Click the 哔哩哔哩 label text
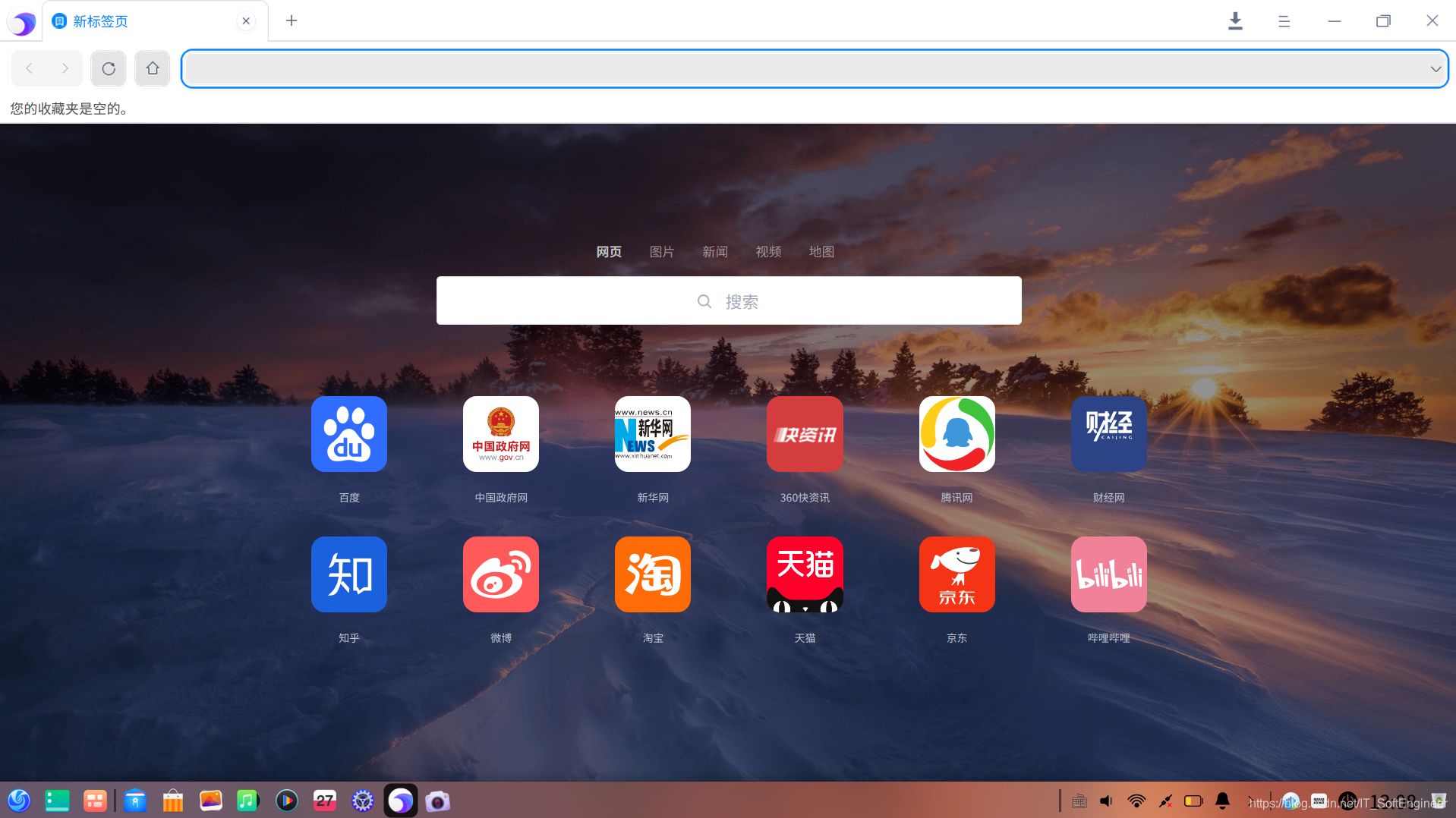Screen dimensions: 1456x818 point(1108,638)
